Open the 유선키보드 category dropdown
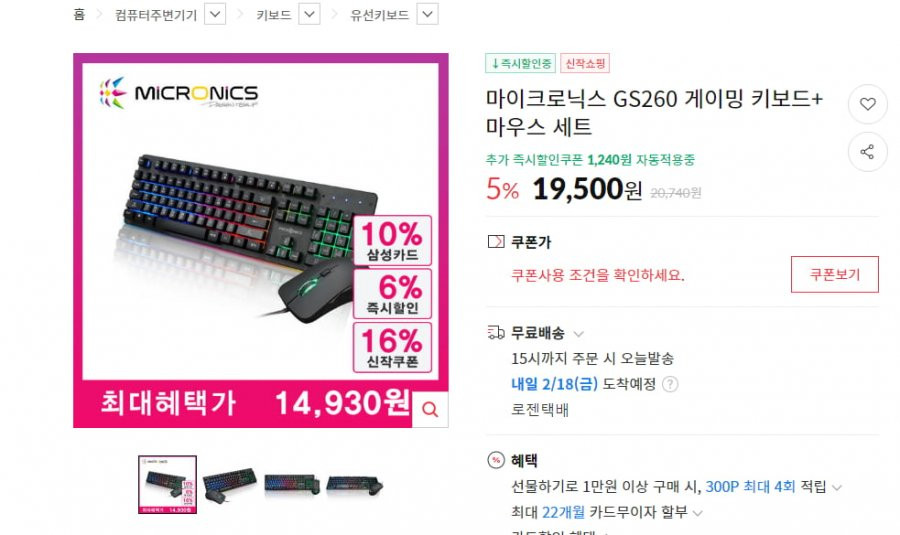This screenshot has height=535, width=900. (428, 14)
